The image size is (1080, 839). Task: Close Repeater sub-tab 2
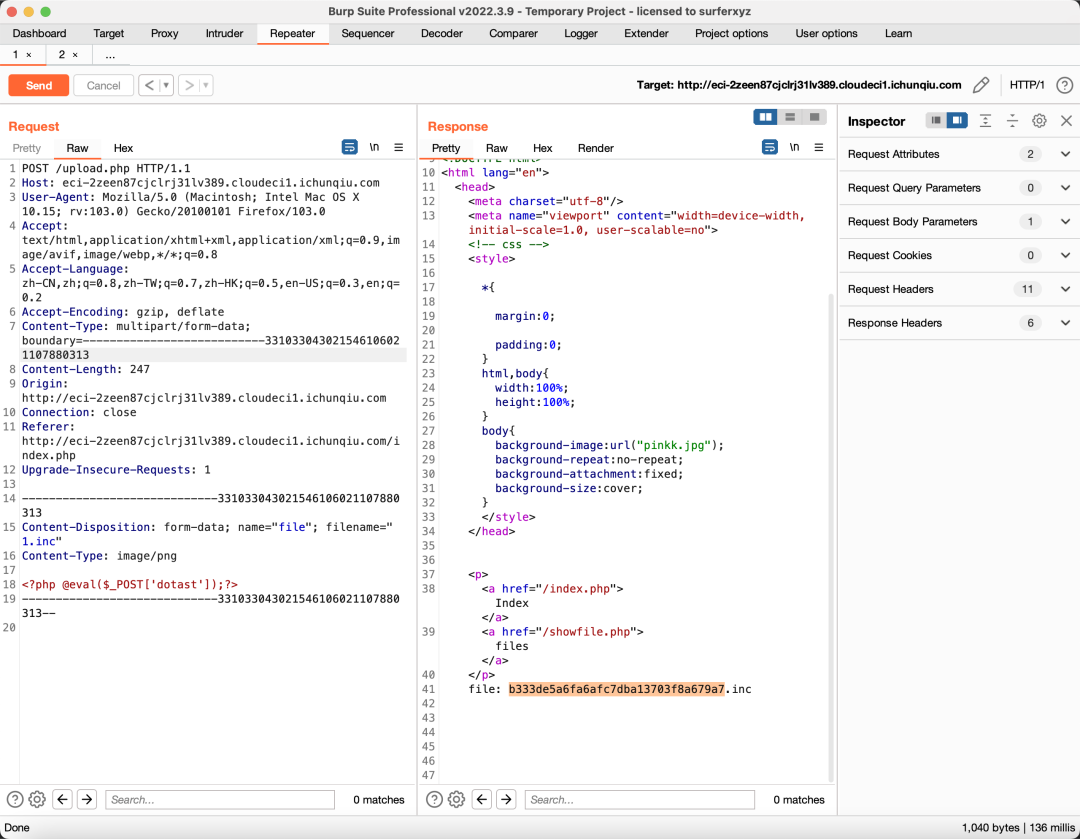[x=75, y=55]
